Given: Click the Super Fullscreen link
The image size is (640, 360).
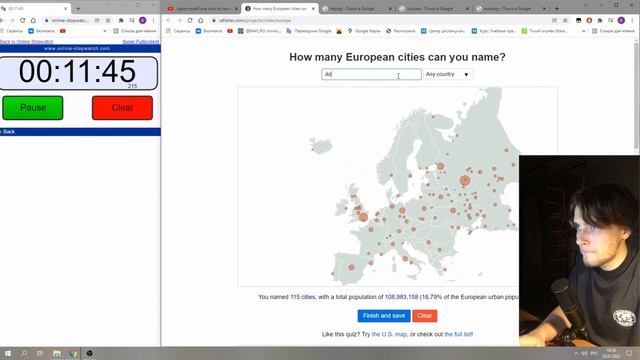Looking at the screenshot, I should [x=140, y=42].
